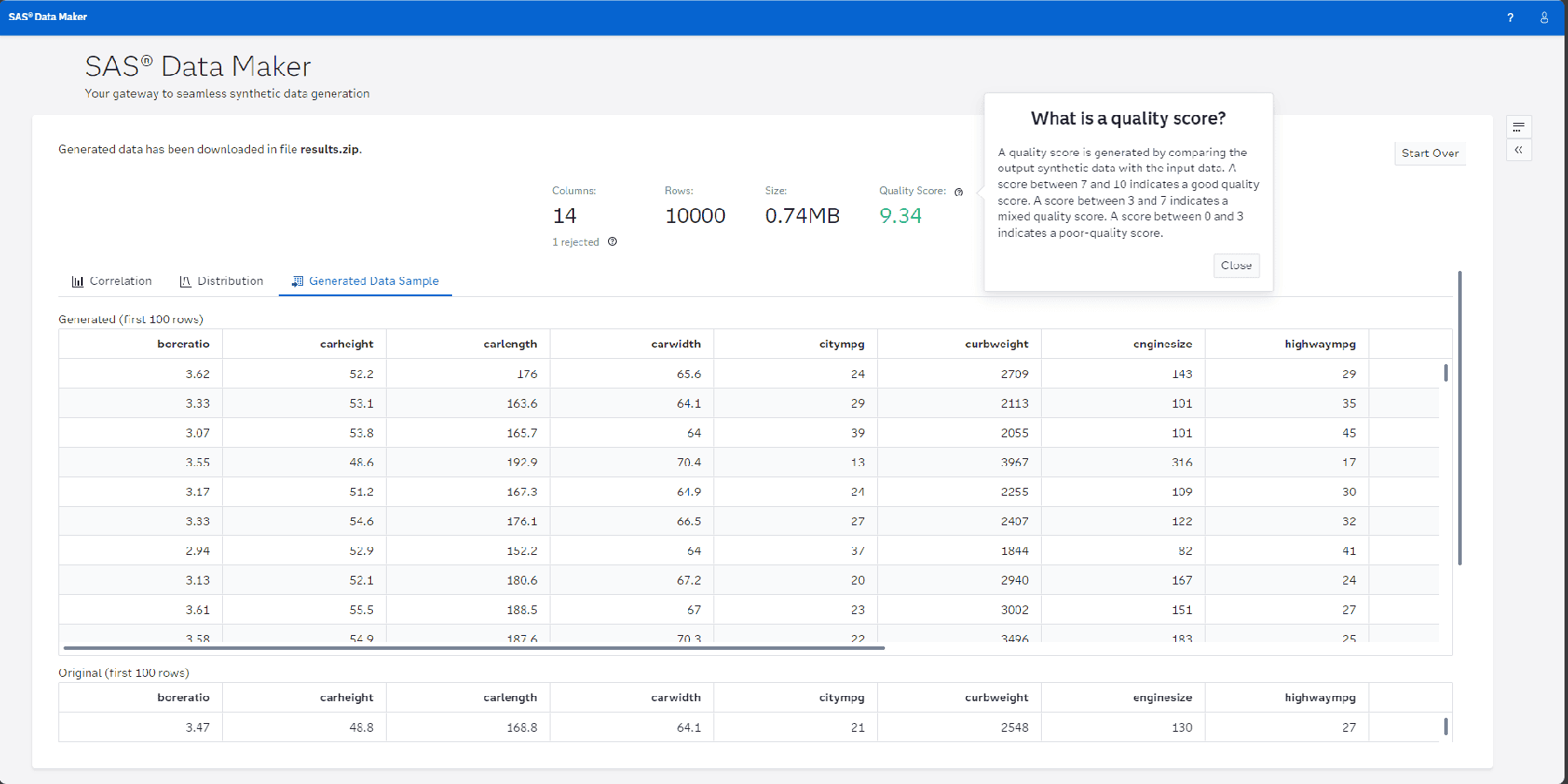Click the info icon next to Quality Score
The image size is (1568, 784).
(x=959, y=192)
